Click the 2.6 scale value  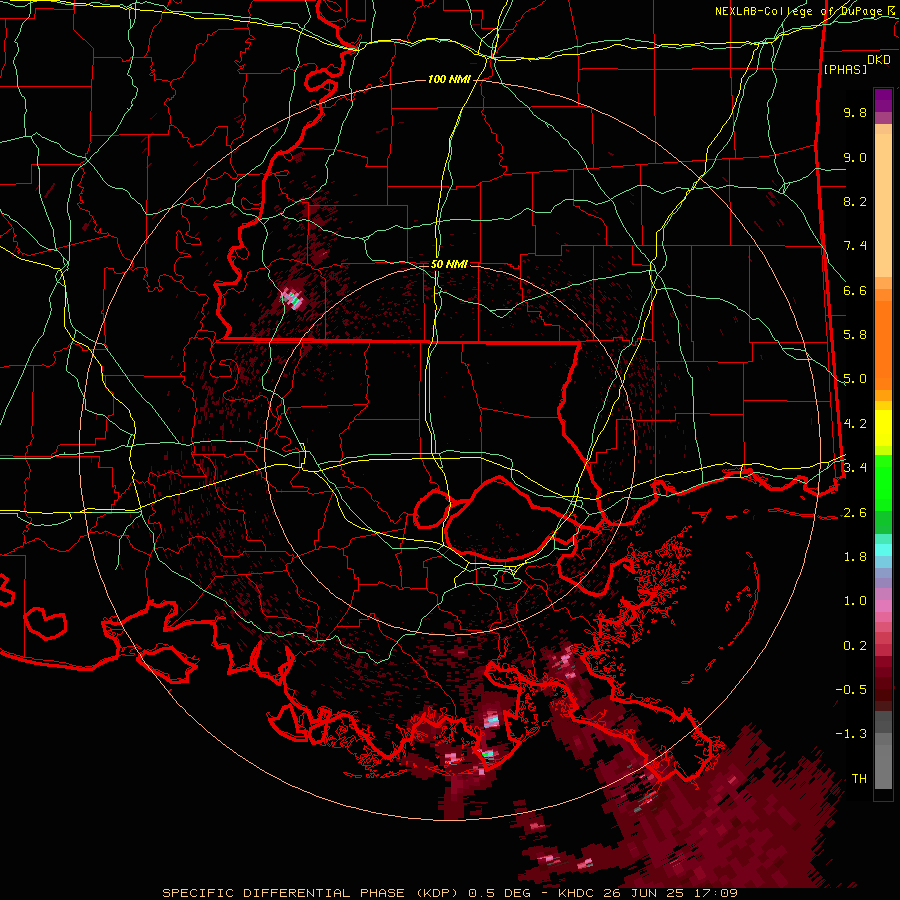[x=855, y=513]
